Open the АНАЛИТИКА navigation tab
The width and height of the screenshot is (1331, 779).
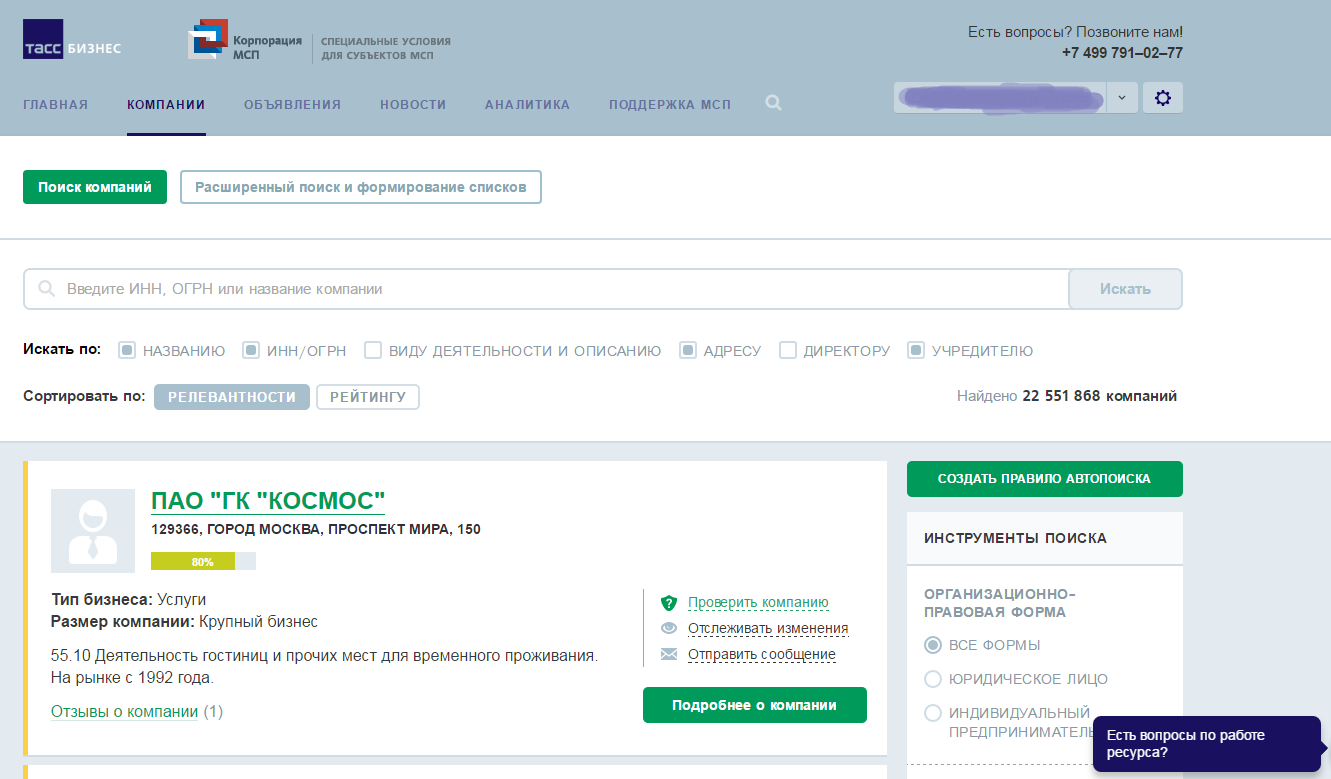[x=527, y=104]
